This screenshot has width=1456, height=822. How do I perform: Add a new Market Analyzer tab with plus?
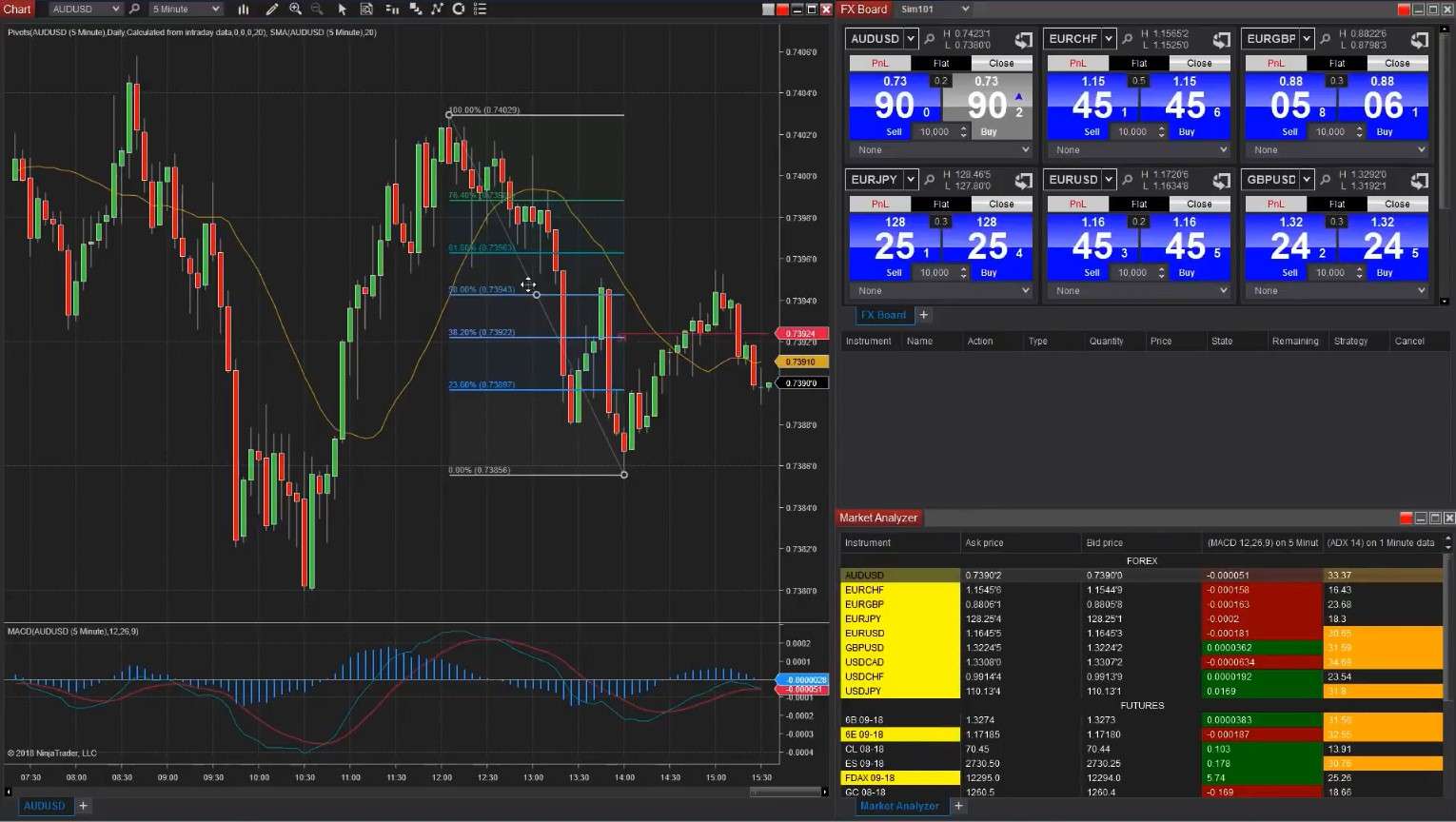click(958, 806)
